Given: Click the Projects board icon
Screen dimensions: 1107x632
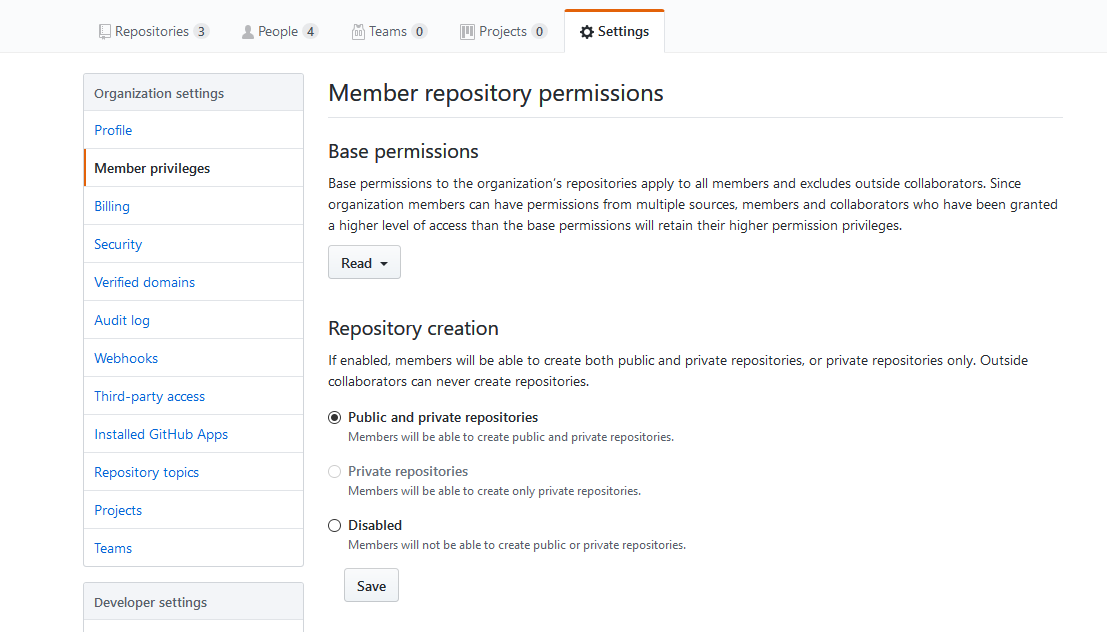Looking at the screenshot, I should [x=466, y=31].
